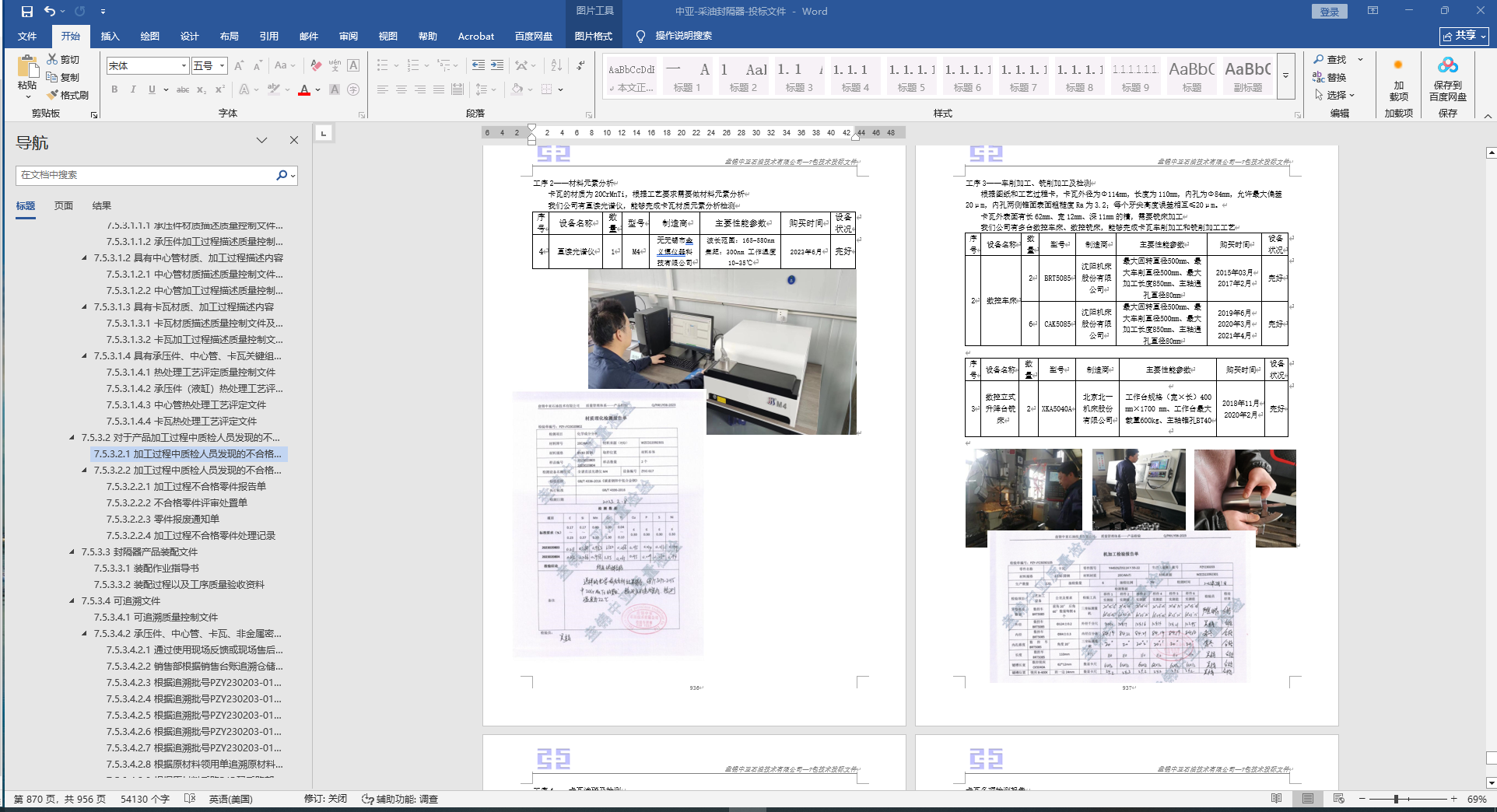The width and height of the screenshot is (1497, 812).
Task: Switch to the 页面 navigation tab
Action: (x=64, y=205)
